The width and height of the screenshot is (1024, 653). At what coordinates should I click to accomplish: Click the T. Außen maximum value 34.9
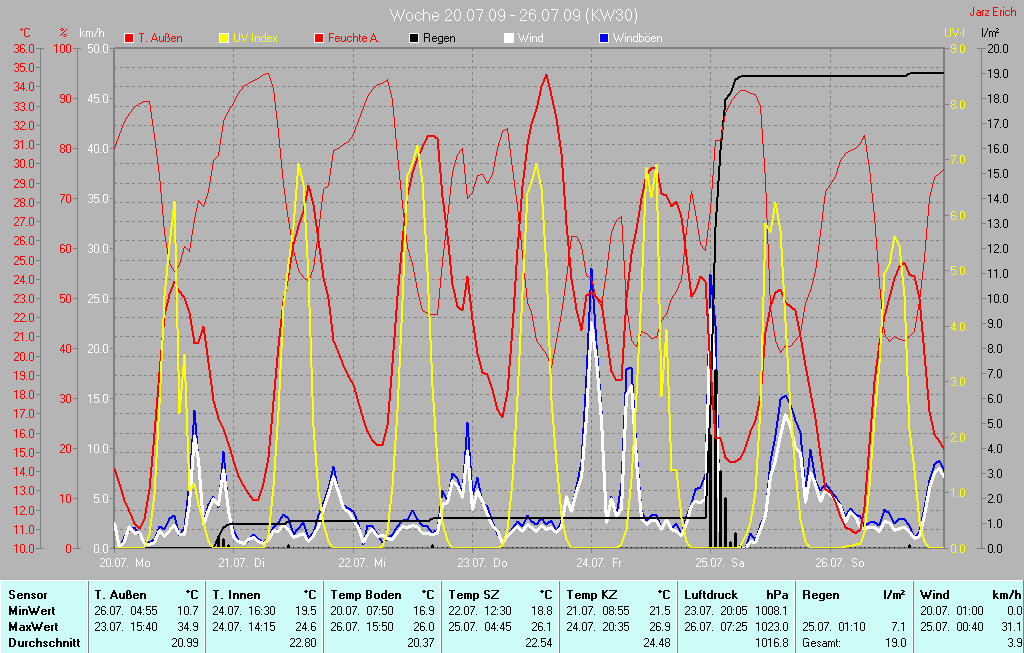click(x=187, y=626)
